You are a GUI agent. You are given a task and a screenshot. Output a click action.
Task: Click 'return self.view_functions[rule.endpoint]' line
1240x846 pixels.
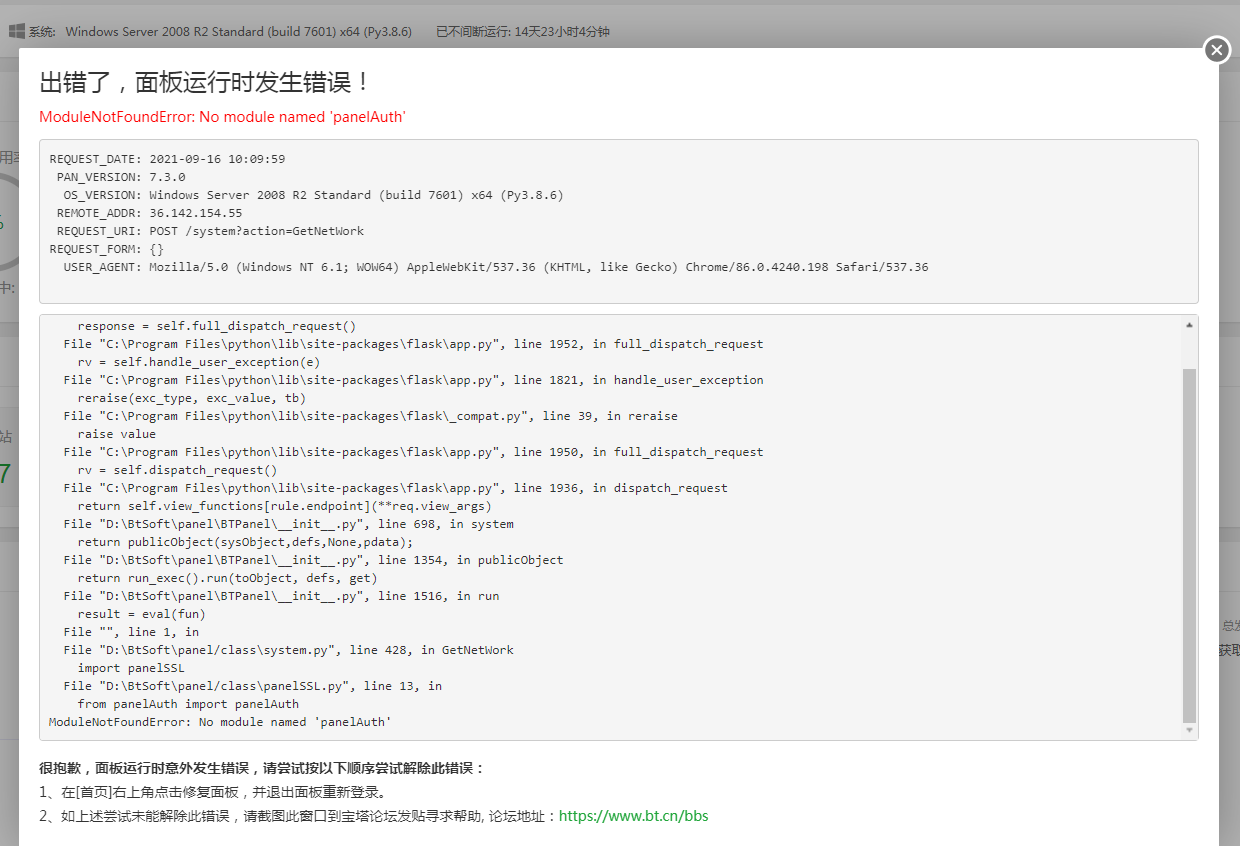point(285,506)
